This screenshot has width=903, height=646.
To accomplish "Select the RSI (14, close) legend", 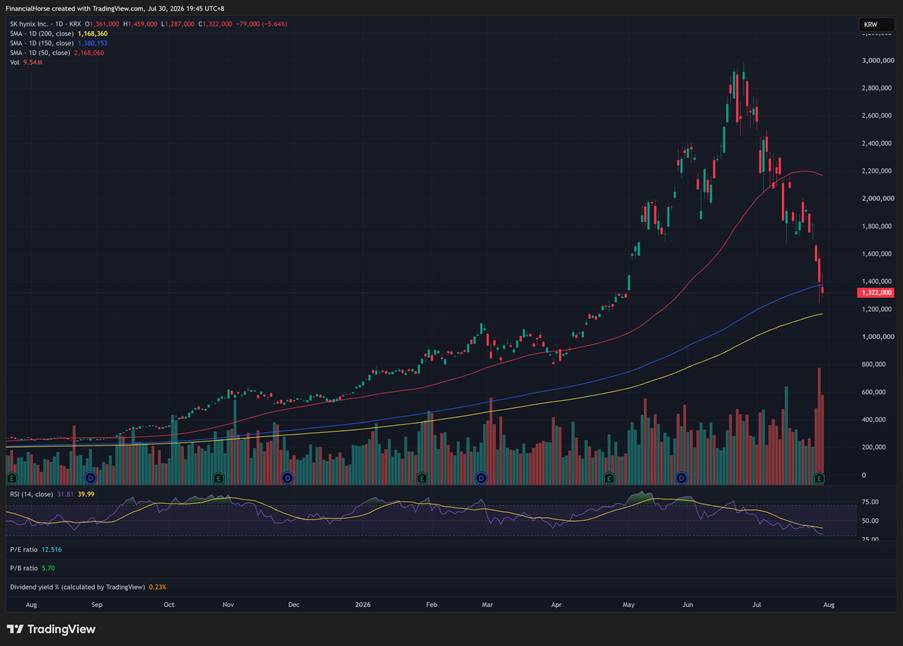I will (31, 494).
